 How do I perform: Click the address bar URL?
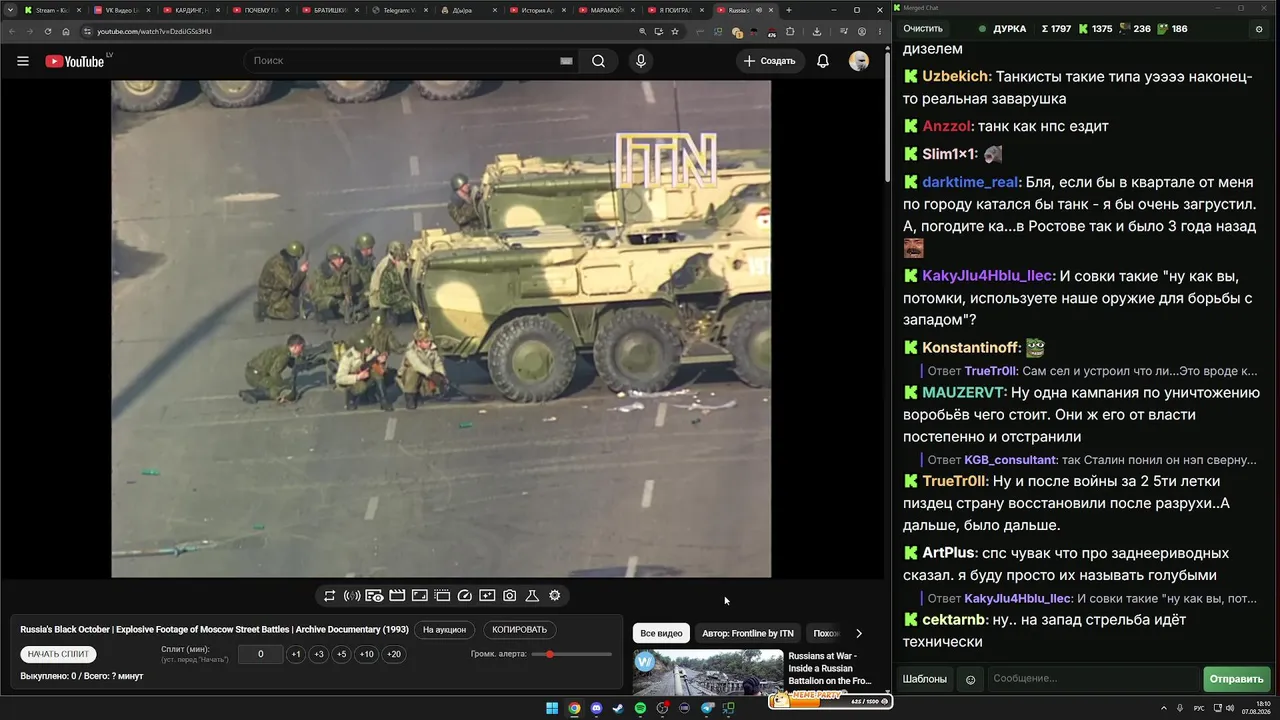coord(154,32)
